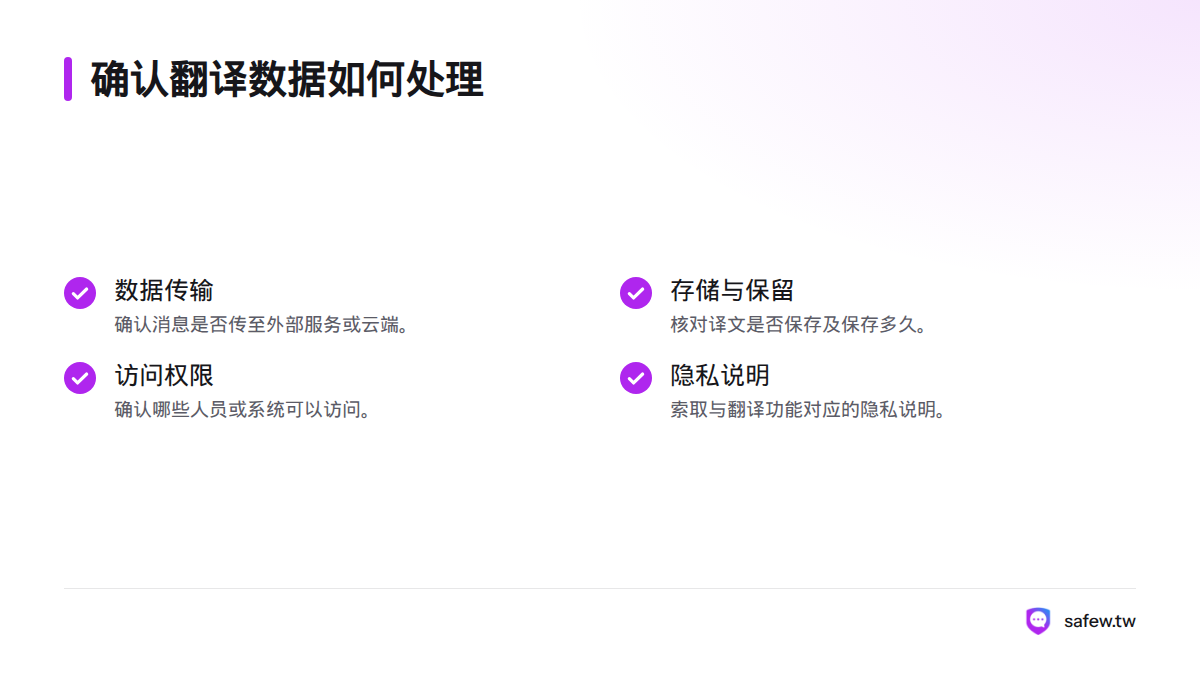This screenshot has height=675, width=1200.
Task: Click the safew shield logo icon
Action: (1038, 621)
